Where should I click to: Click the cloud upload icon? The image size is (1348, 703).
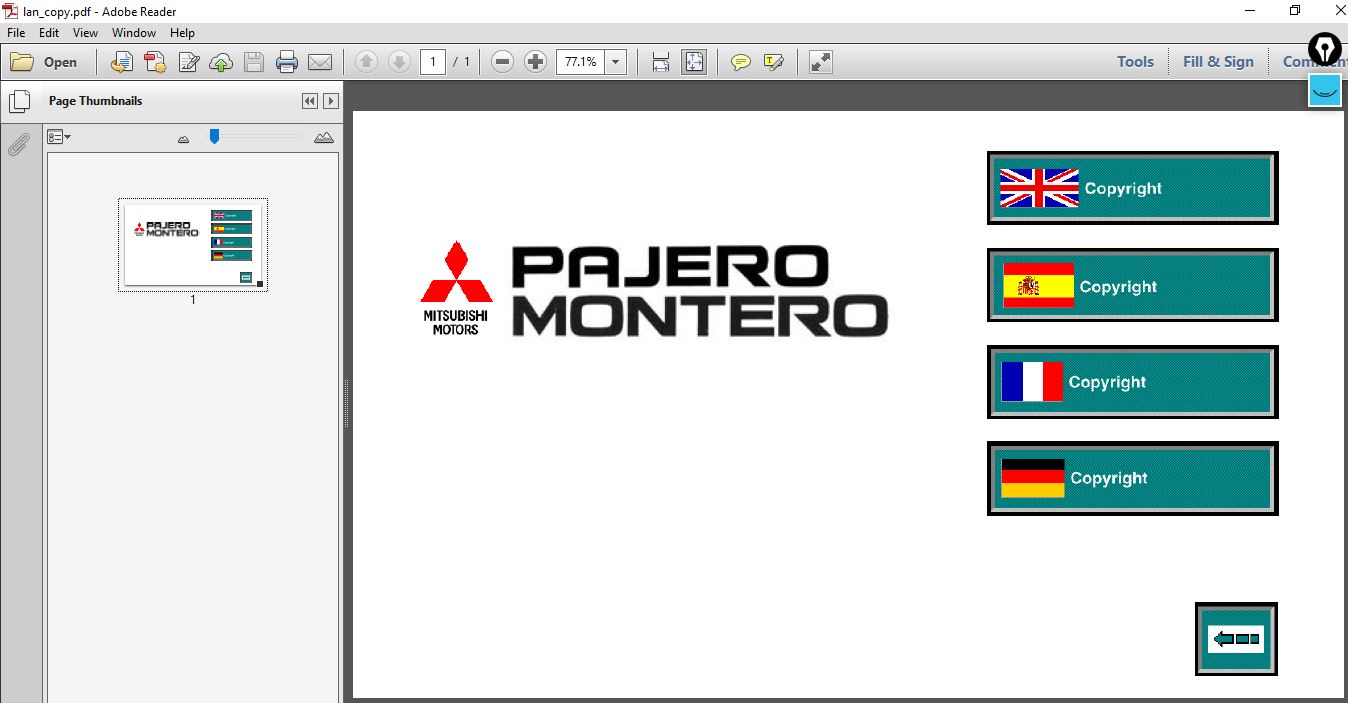[x=221, y=62]
